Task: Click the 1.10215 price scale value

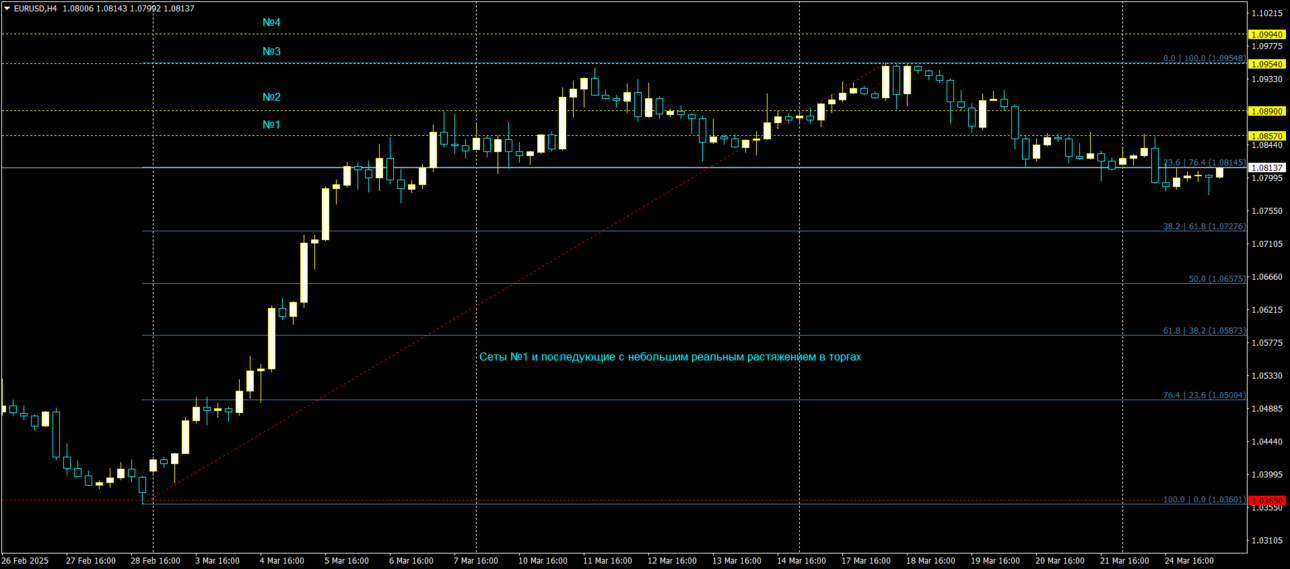Action: tap(1267, 13)
